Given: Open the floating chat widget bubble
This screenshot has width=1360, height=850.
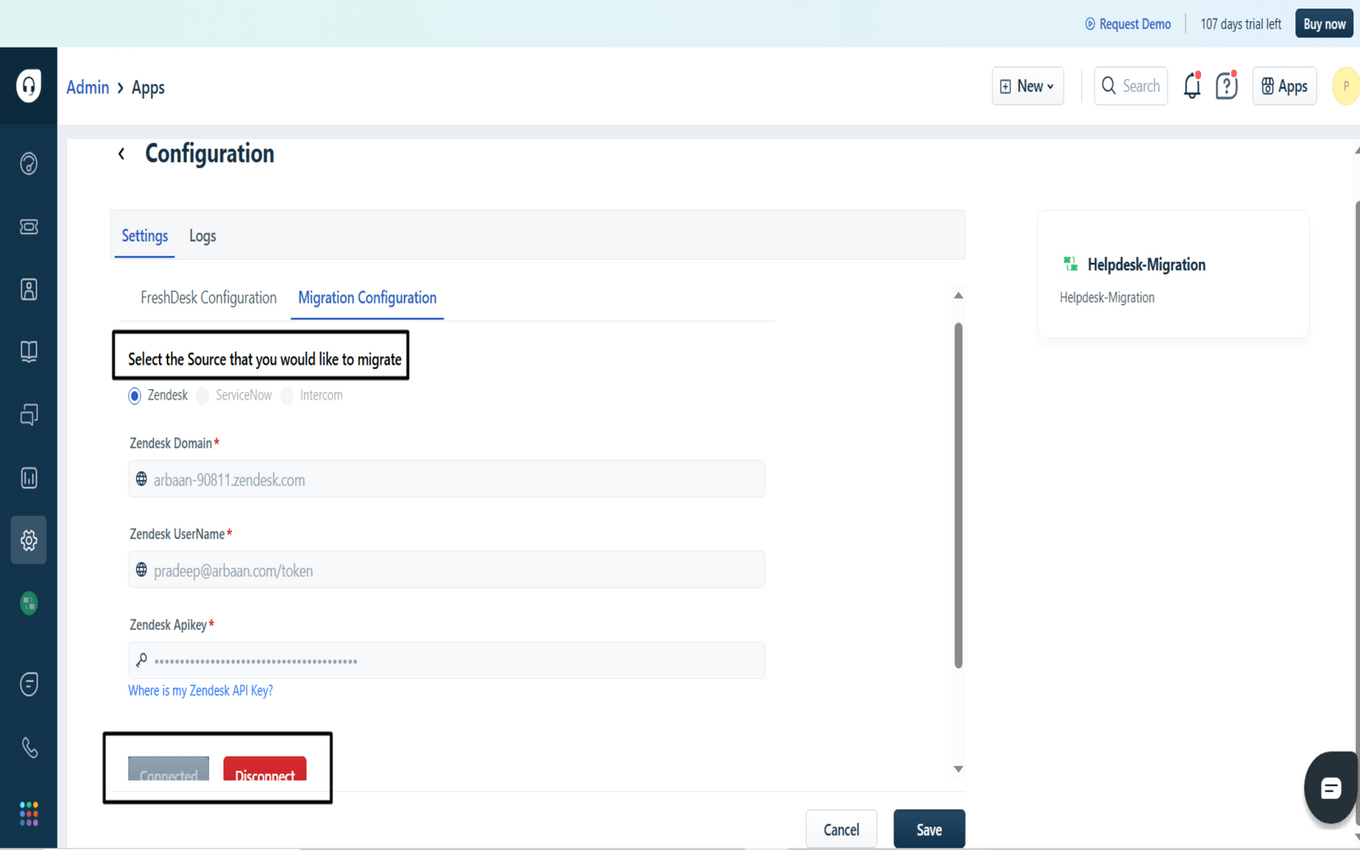Looking at the screenshot, I should 1332,788.
